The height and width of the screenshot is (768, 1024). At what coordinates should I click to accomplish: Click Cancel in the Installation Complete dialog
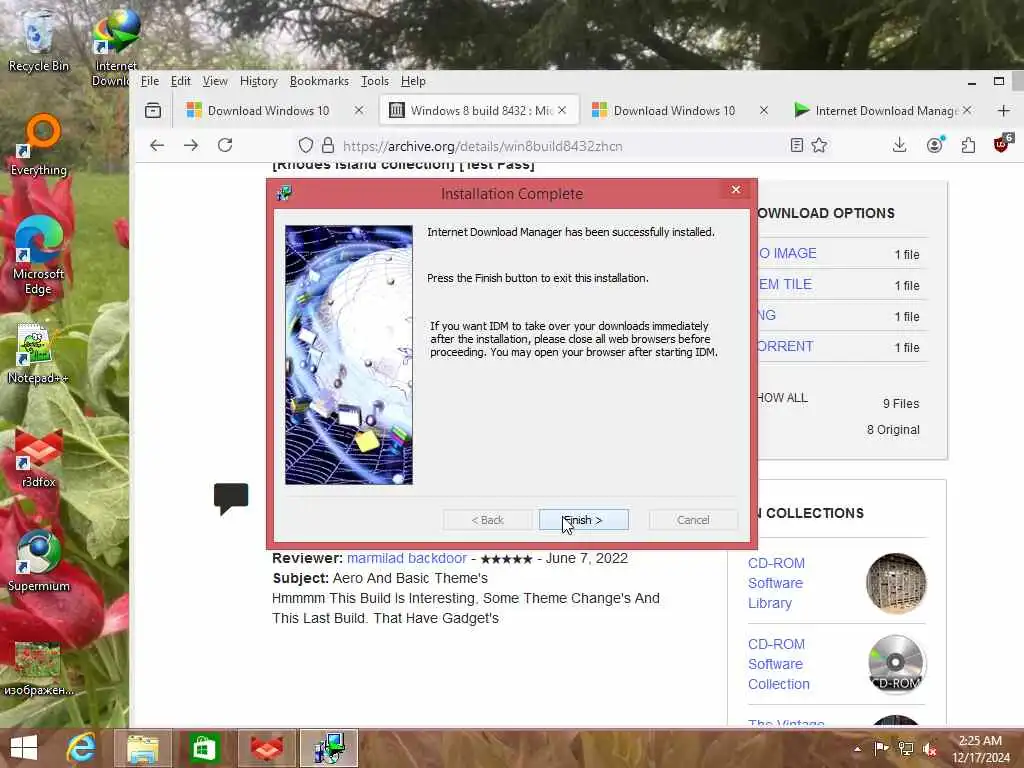click(x=693, y=520)
